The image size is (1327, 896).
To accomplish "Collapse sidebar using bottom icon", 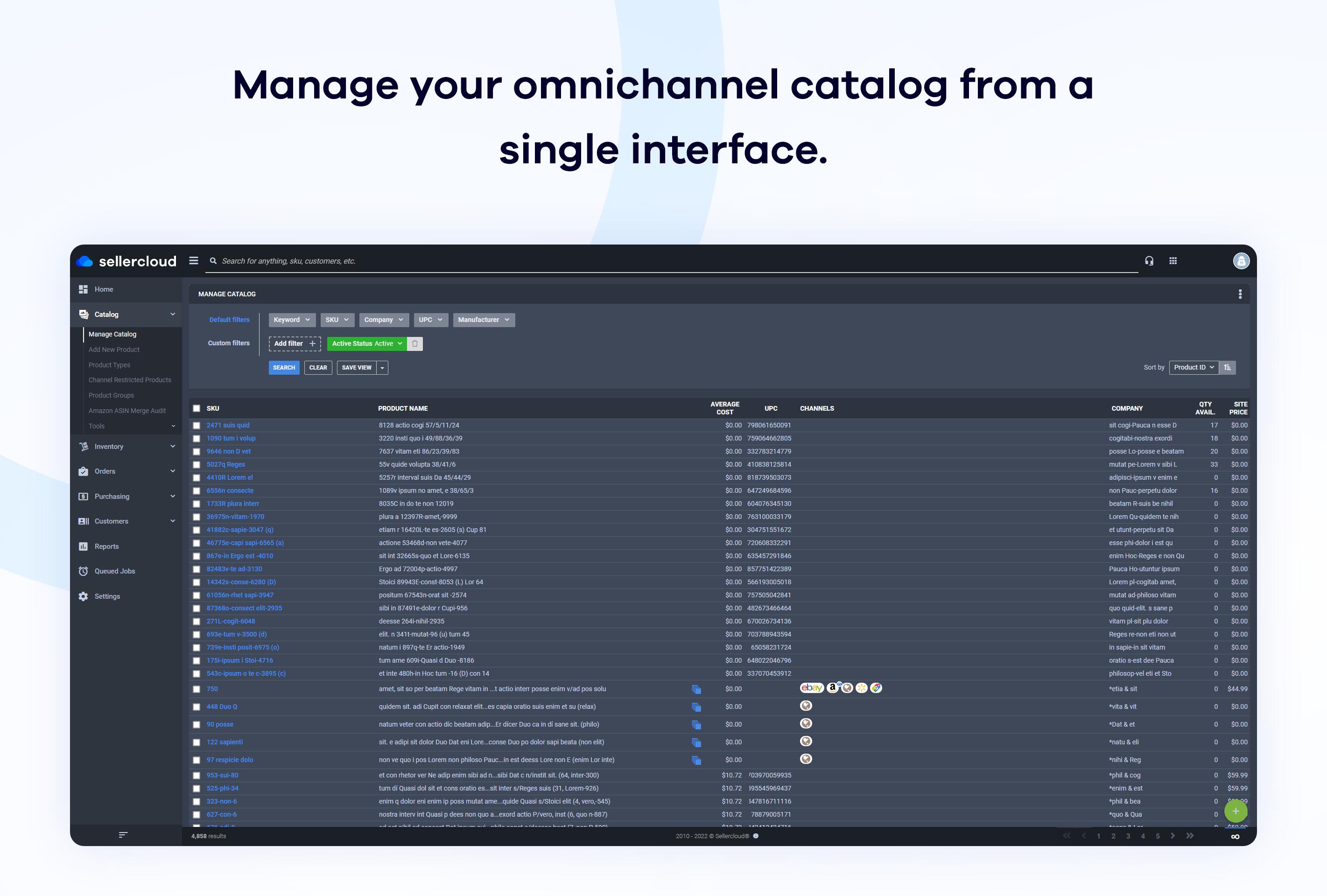I will point(123,835).
